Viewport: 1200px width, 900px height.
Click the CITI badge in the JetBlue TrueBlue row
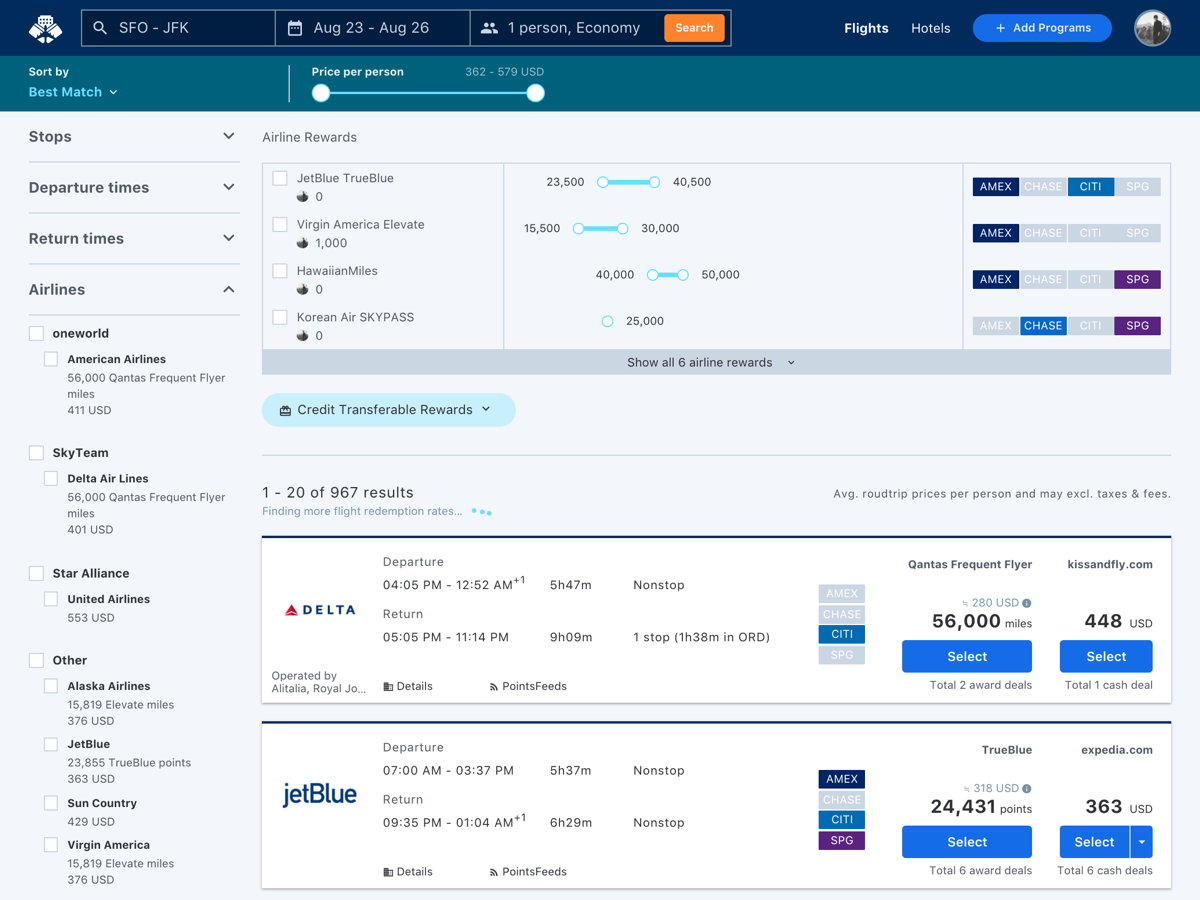pyautogui.click(x=1090, y=187)
